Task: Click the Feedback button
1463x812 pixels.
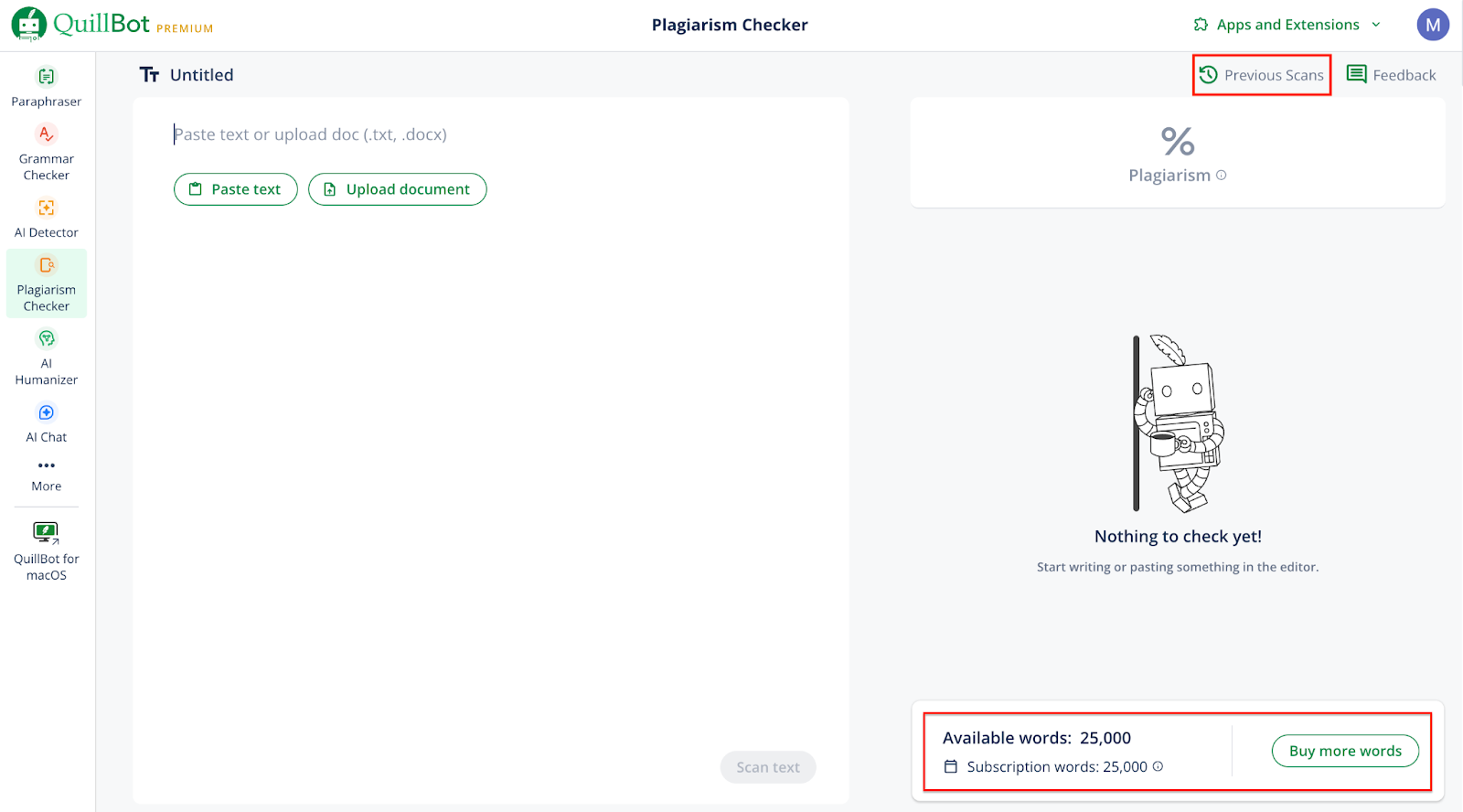Action: (x=1392, y=75)
